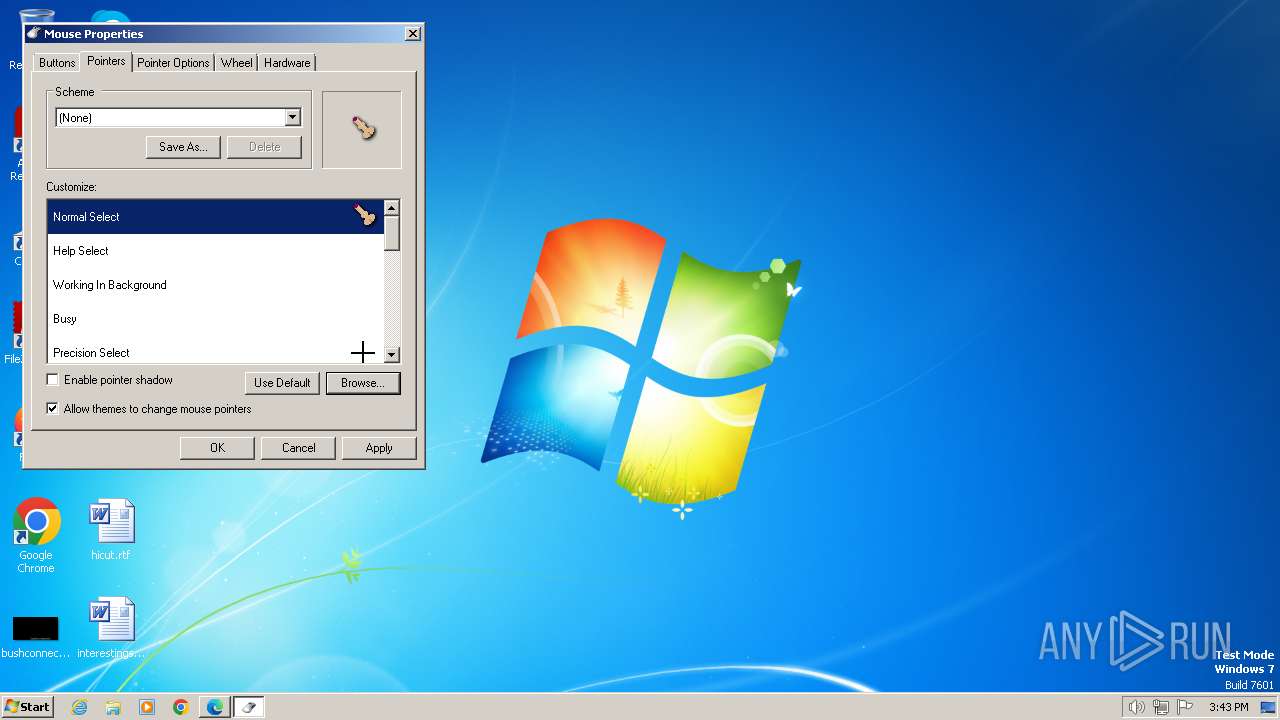The width and height of the screenshot is (1280, 720).
Task: Click the taskbar clock 3:43 PM
Action: click(1228, 707)
